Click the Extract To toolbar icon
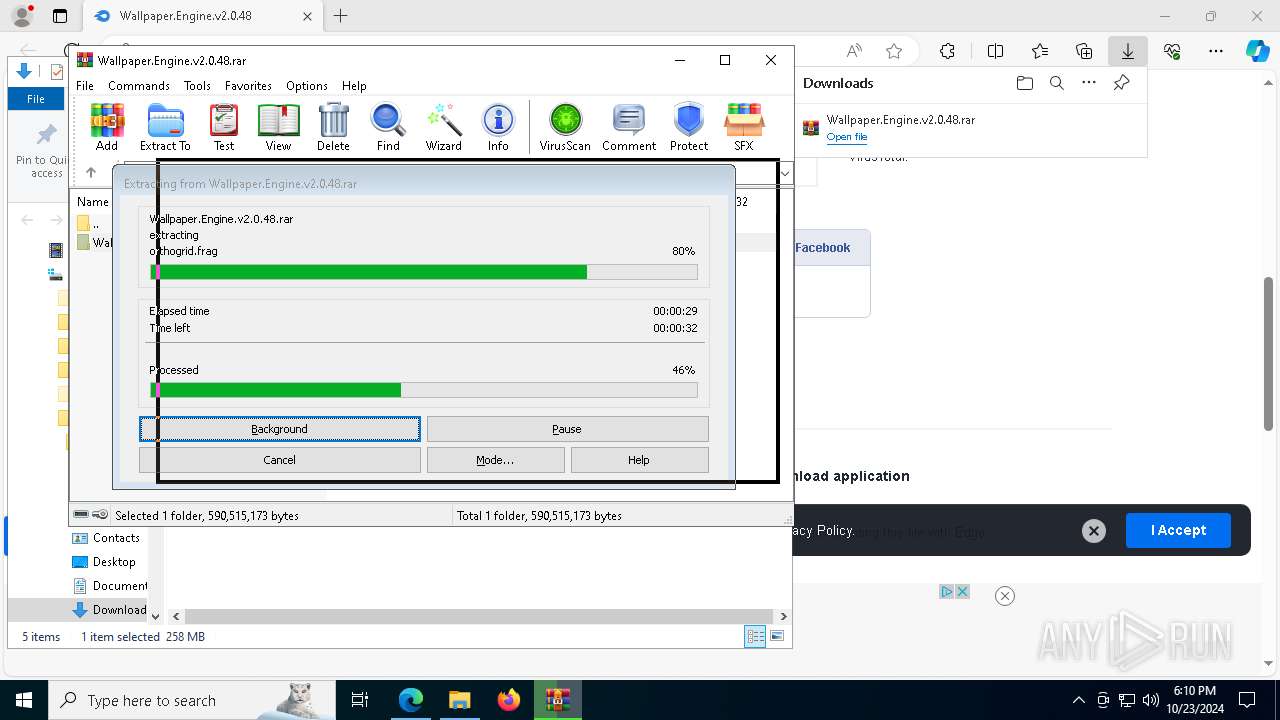Screen dimensions: 1280x720 165,127
